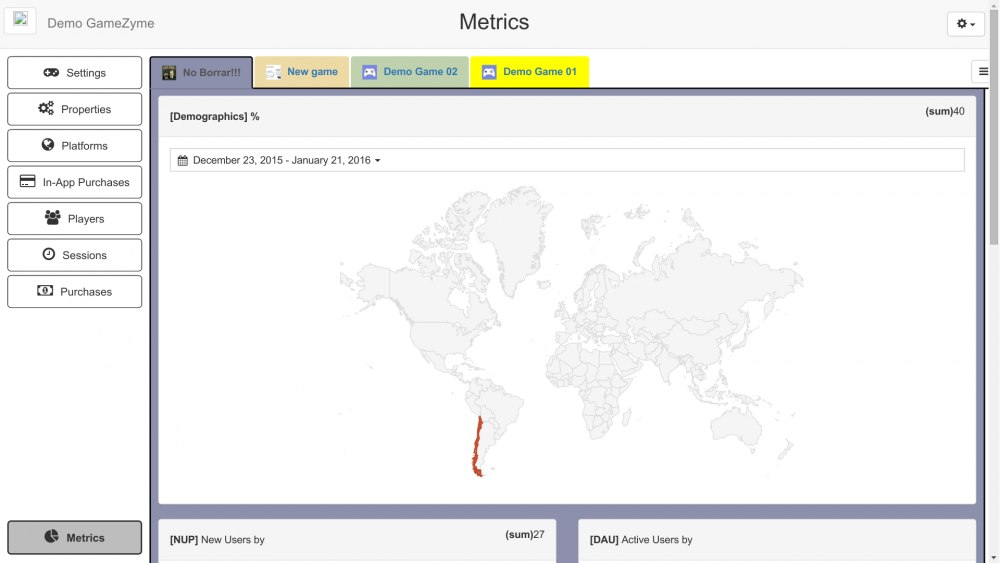
Task: Click the pie chart icon beside Metrics
Action: click(x=52, y=537)
